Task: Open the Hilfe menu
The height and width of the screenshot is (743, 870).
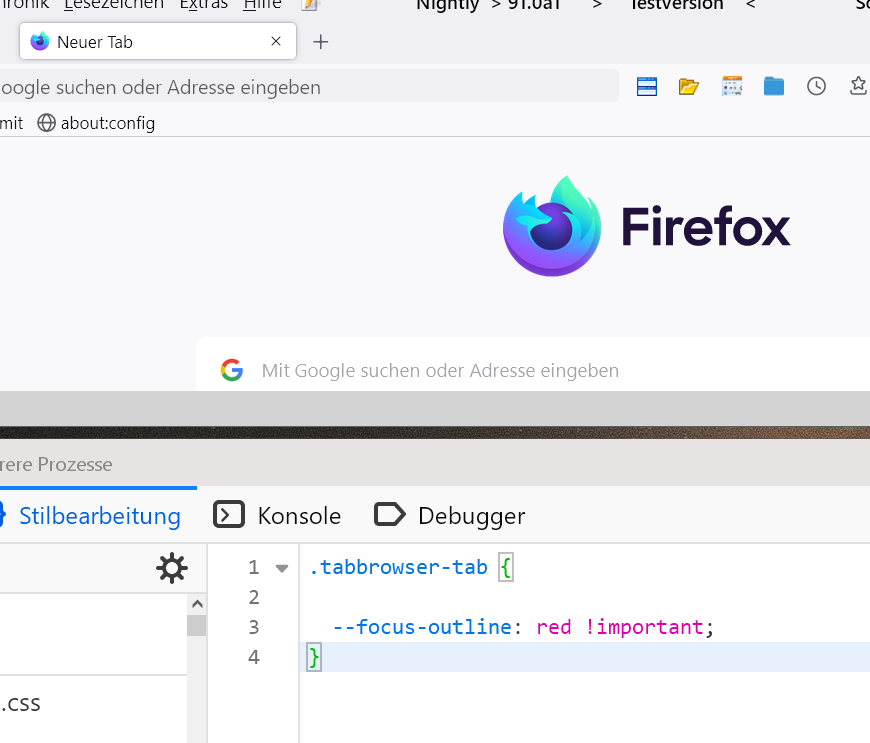Action: click(x=262, y=6)
